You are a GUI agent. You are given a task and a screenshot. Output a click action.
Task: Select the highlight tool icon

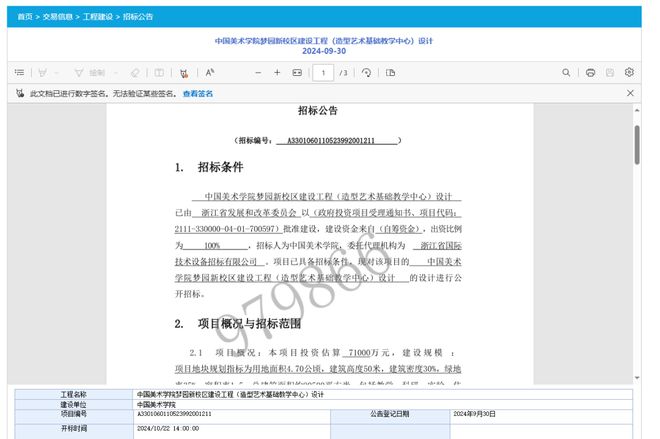tap(42, 73)
